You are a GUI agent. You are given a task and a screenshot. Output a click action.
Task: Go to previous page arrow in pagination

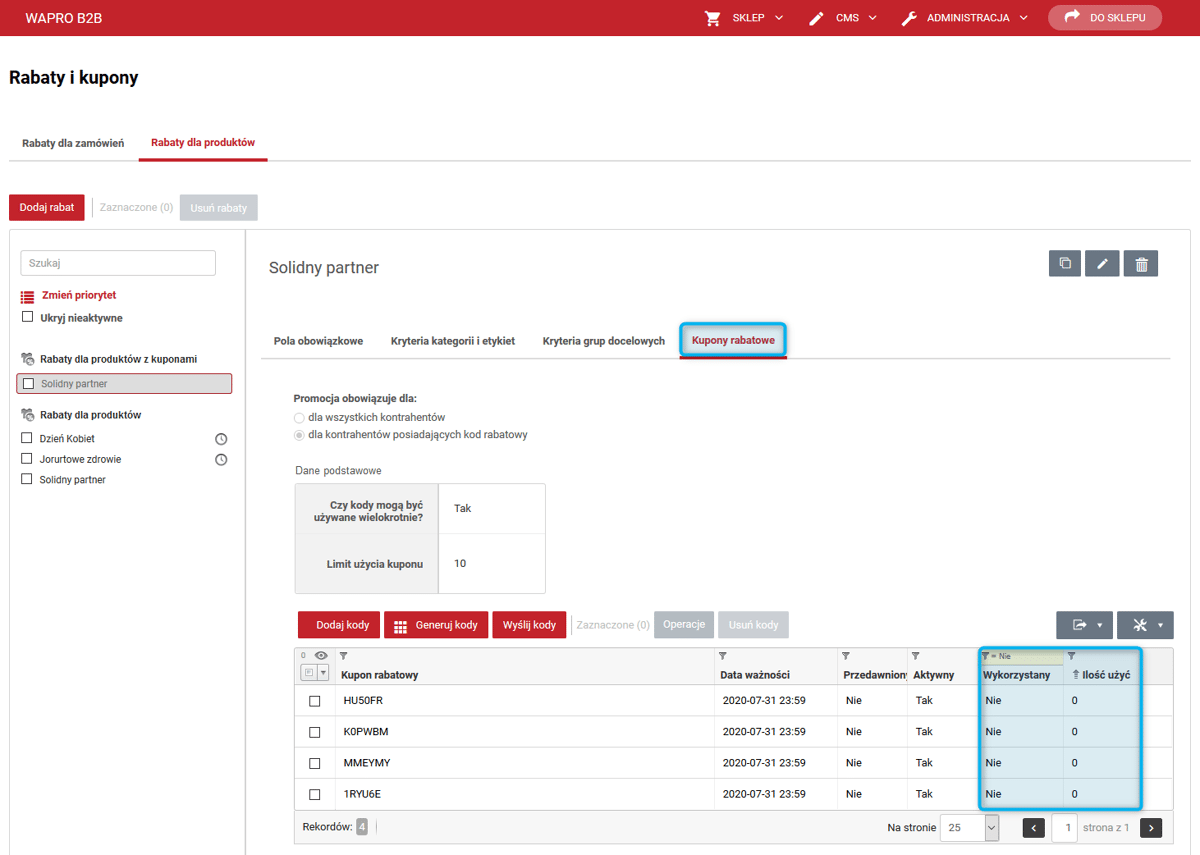pyautogui.click(x=1034, y=828)
